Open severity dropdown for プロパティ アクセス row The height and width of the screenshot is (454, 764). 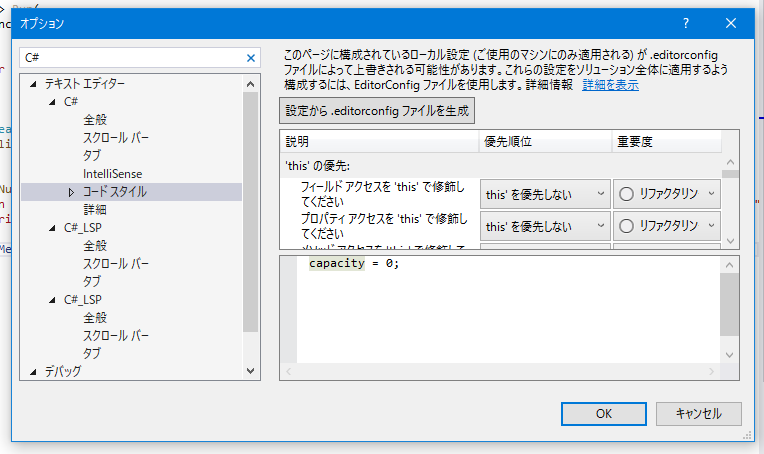(x=667, y=227)
